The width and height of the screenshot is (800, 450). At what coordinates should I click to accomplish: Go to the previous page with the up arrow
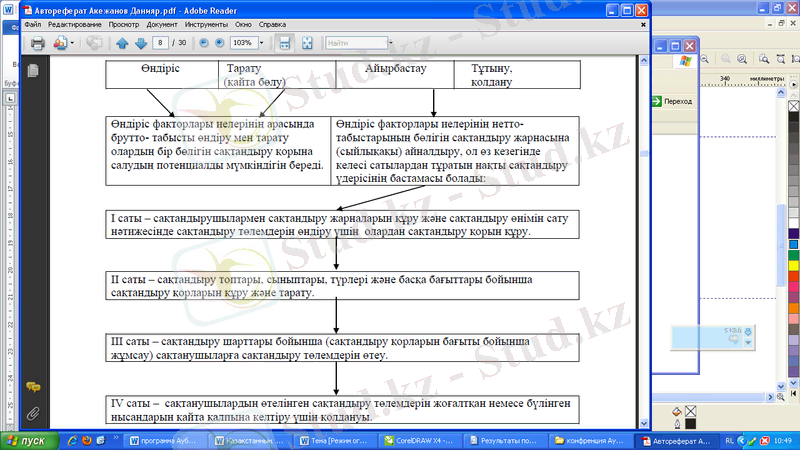pos(122,43)
